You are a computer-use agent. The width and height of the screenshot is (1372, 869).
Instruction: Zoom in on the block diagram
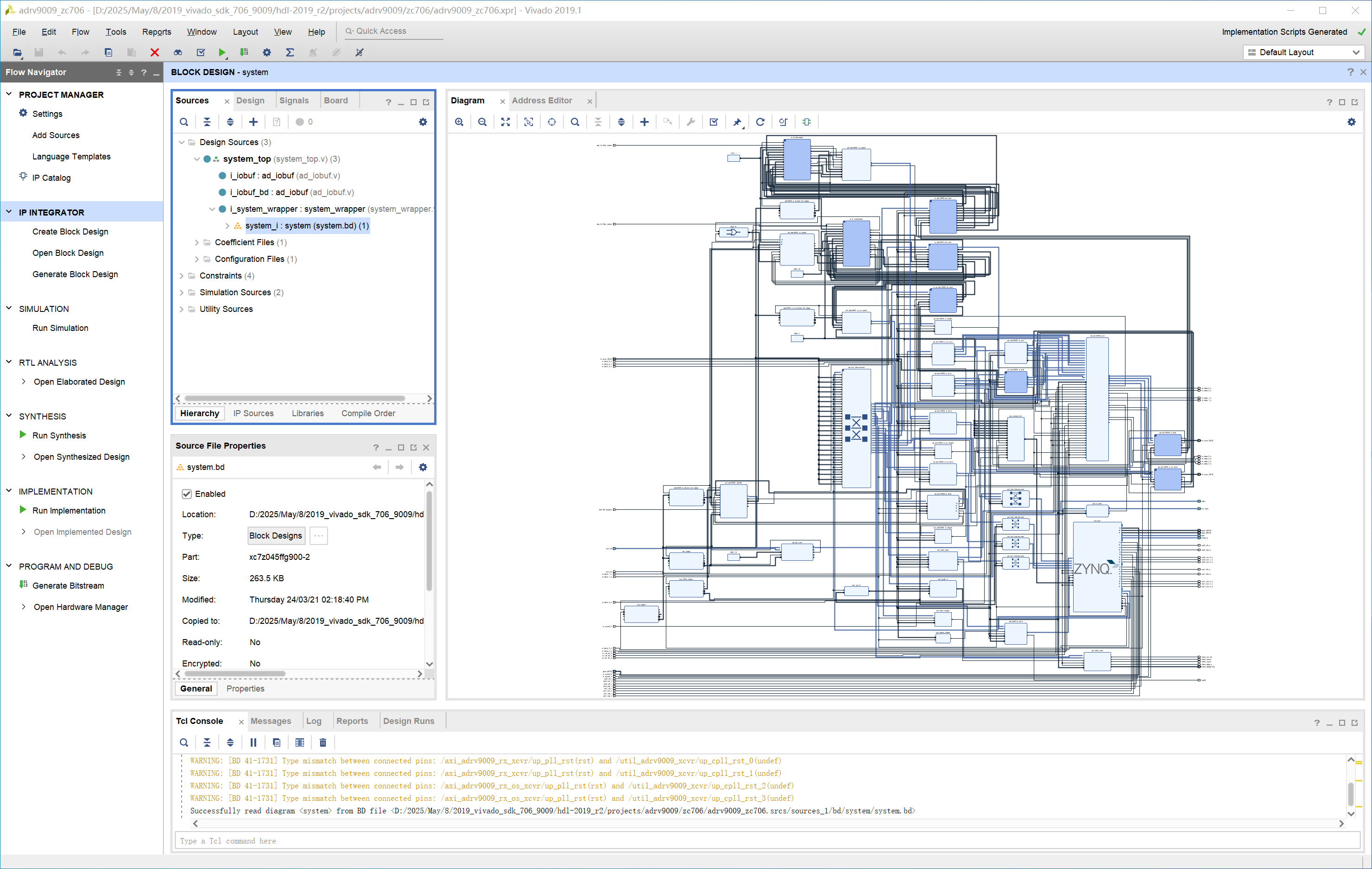[x=459, y=122]
